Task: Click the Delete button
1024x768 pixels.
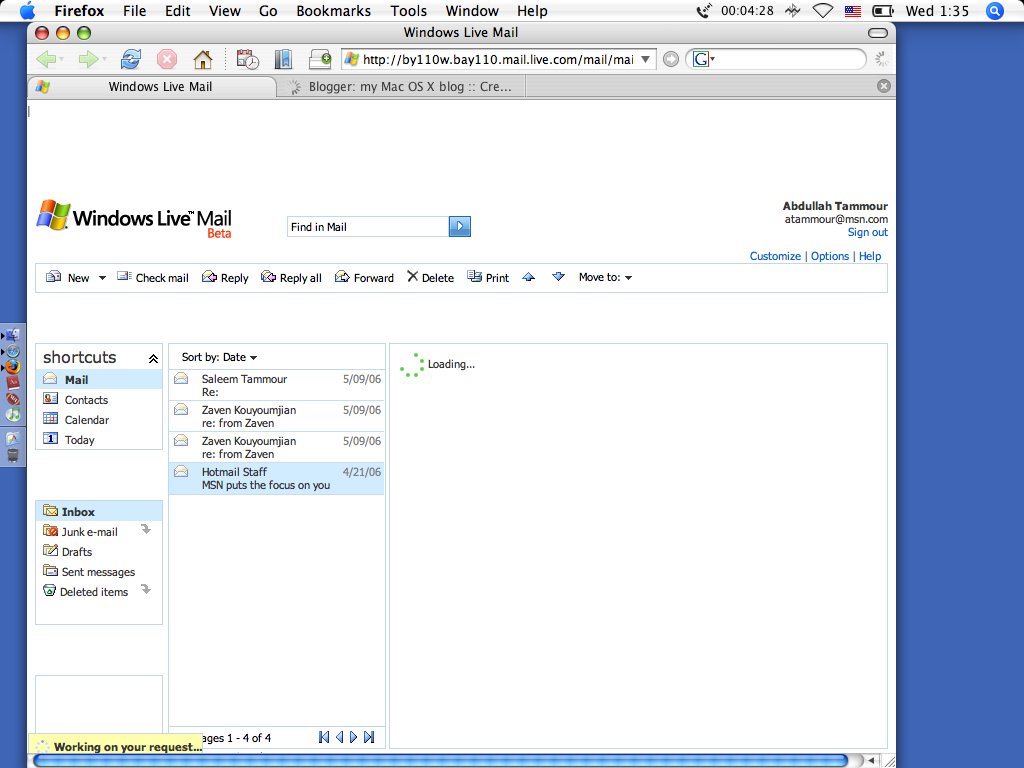Action: 430,278
